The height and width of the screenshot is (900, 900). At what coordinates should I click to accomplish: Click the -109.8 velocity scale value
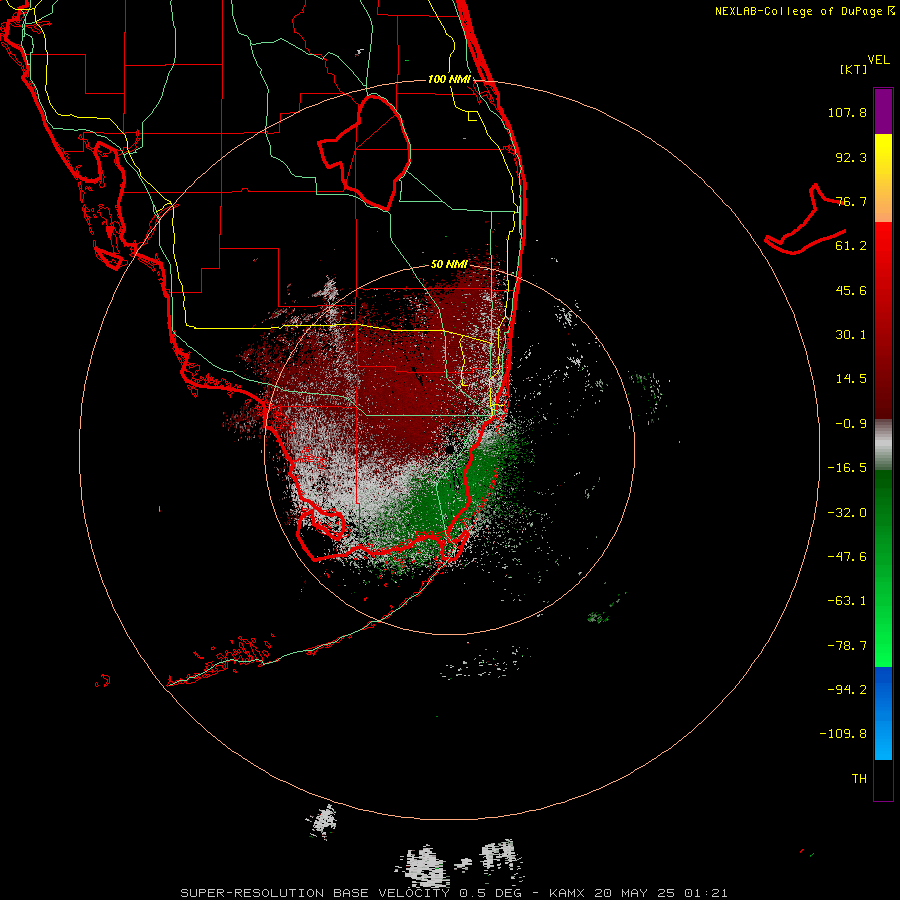coord(844,734)
